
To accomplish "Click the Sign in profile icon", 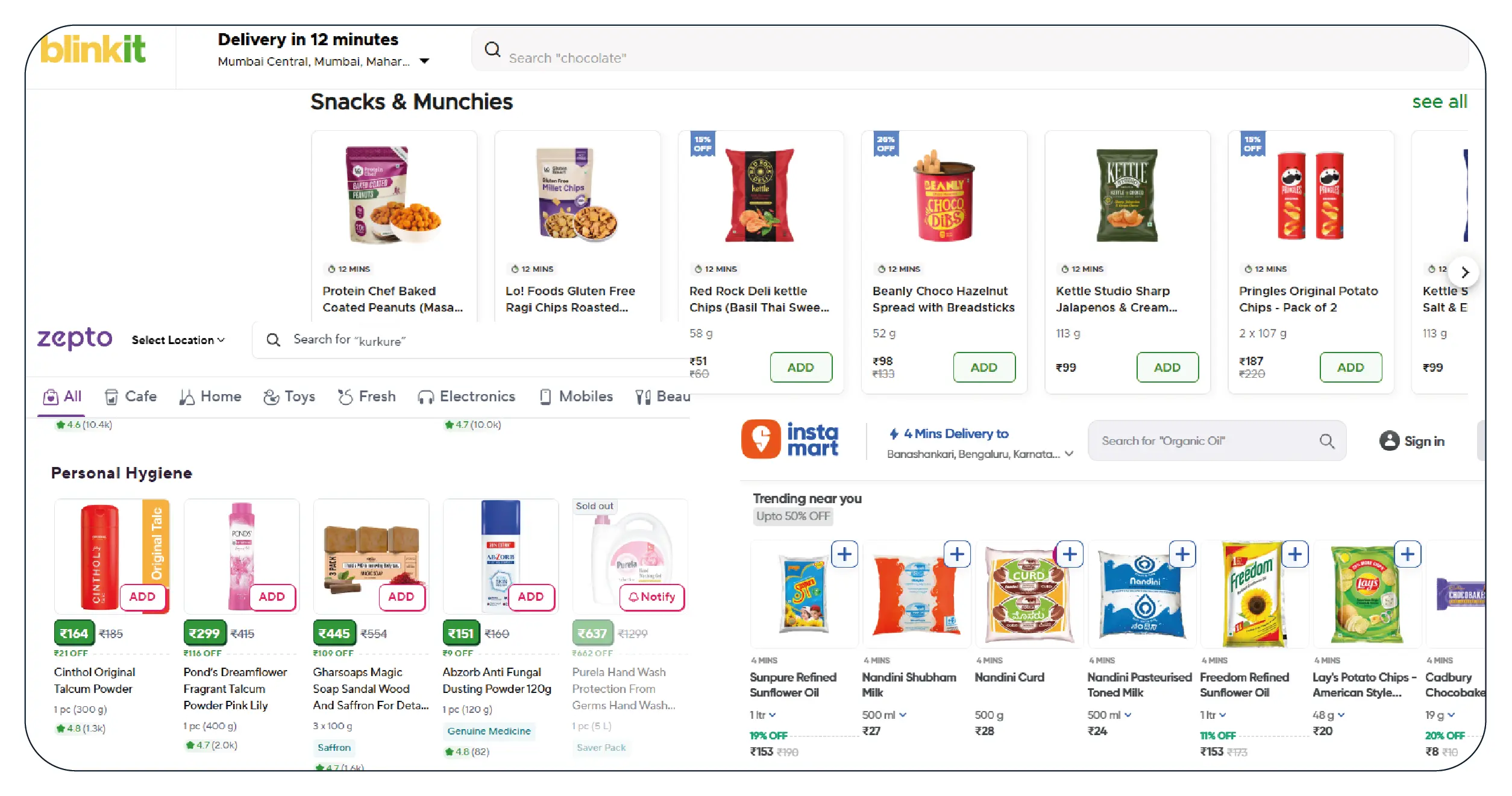I will click(x=1389, y=441).
